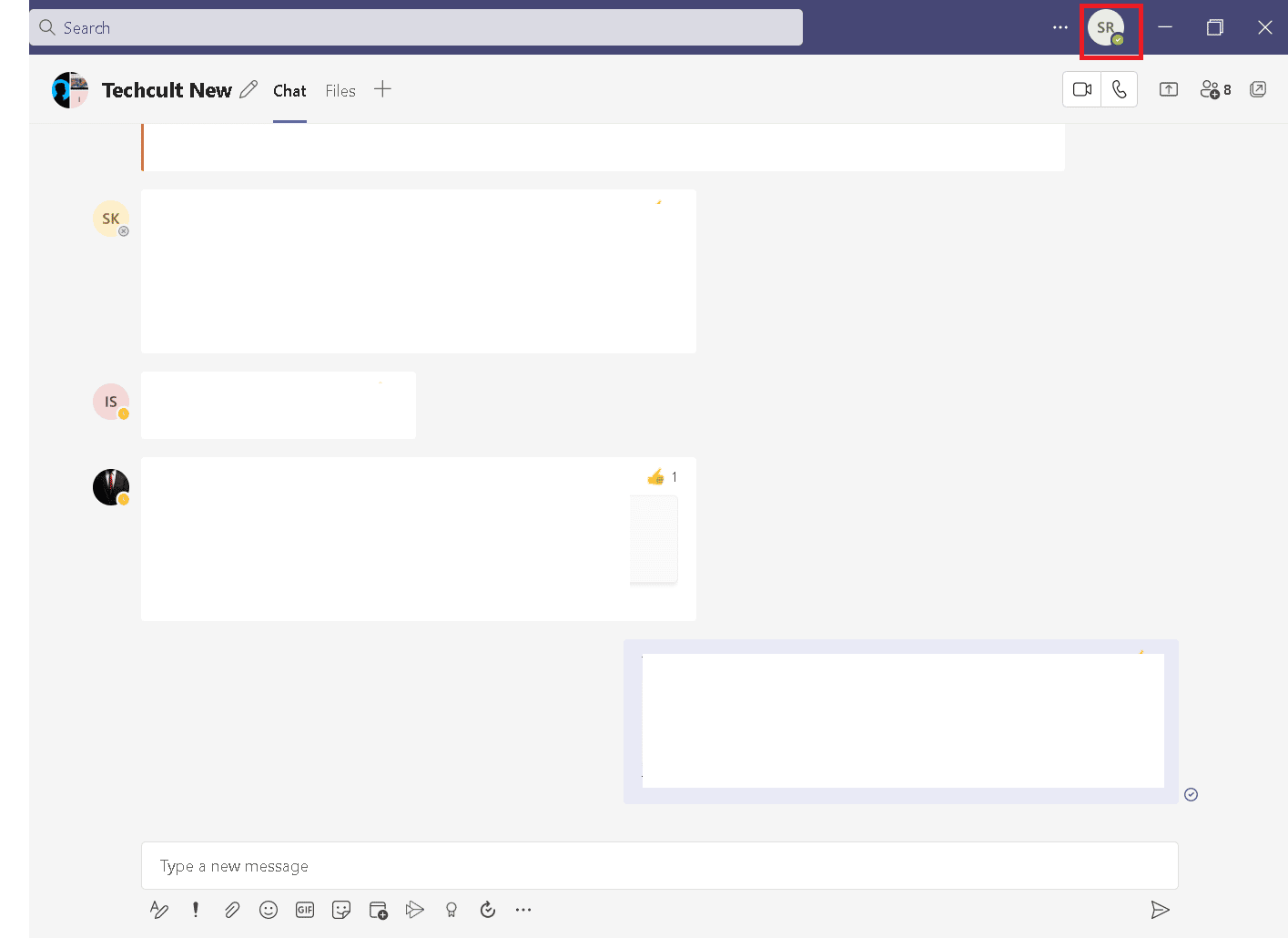This screenshot has width=1288, height=938.
Task: Switch to the Files tab
Action: tap(340, 91)
